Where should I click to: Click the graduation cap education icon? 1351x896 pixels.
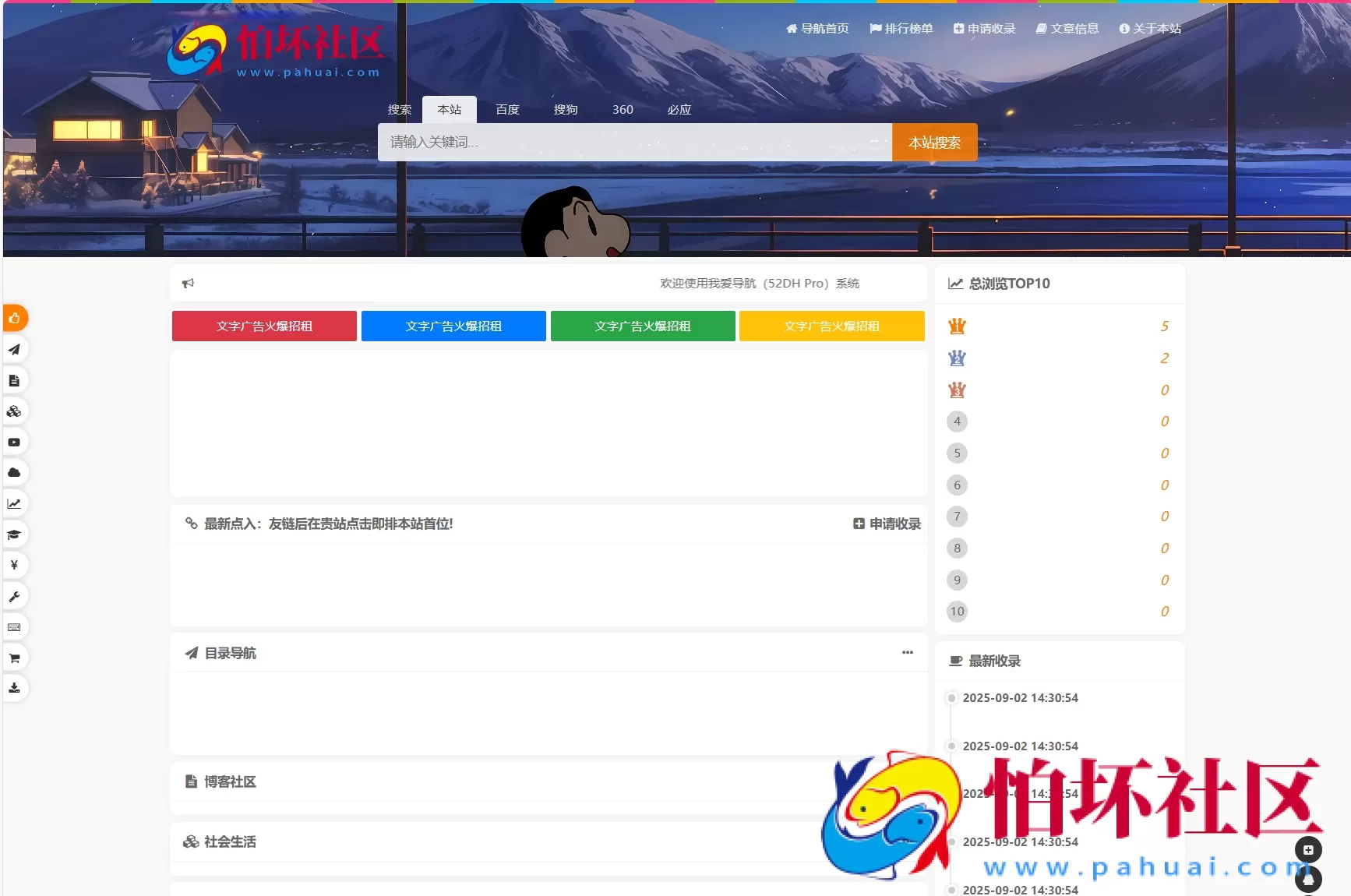[15, 534]
